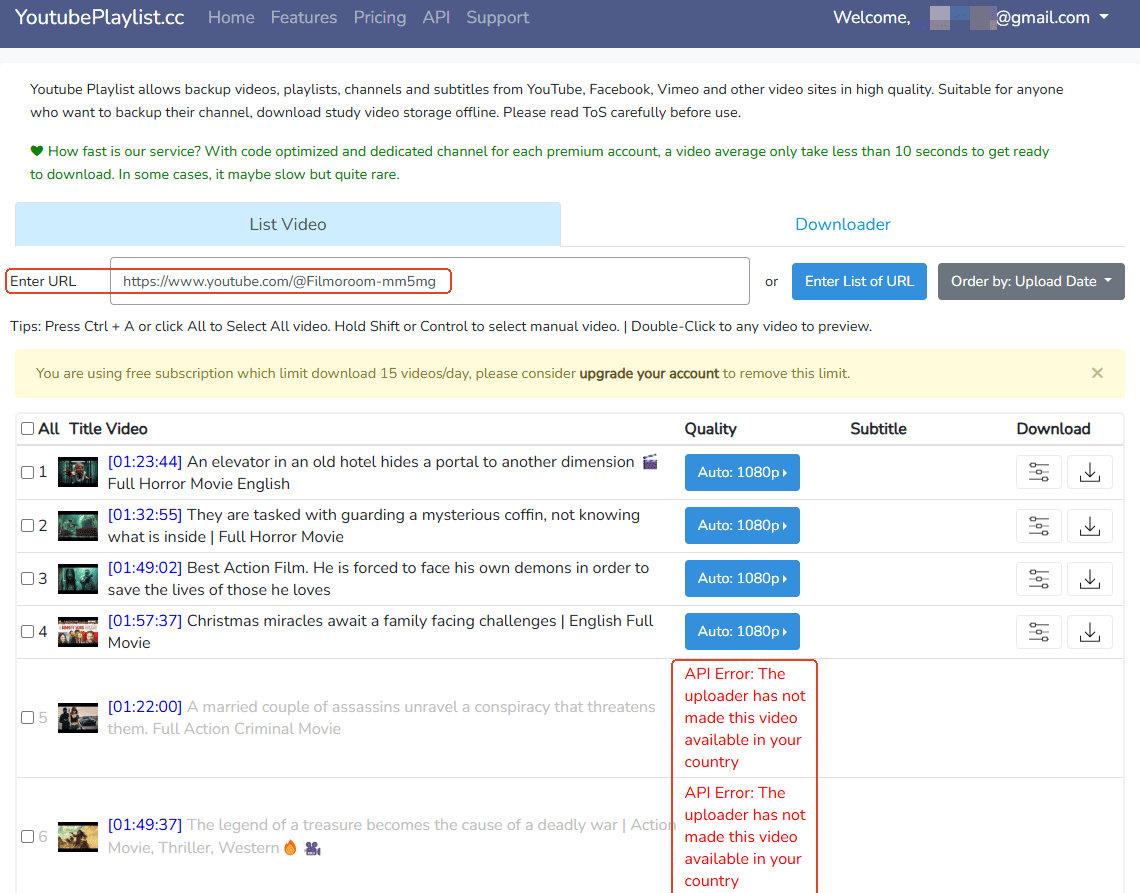The image size is (1140, 893).
Task: Check the All videos checkbox
Action: [27, 429]
